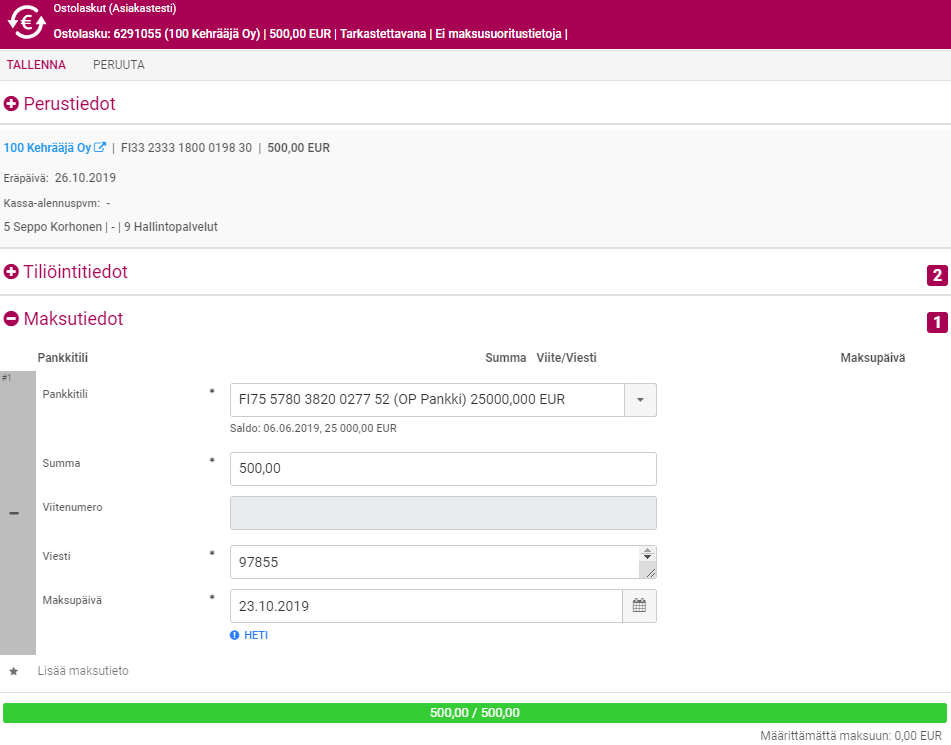Click blue info icon next to HETI
951x745 pixels.
235,635
